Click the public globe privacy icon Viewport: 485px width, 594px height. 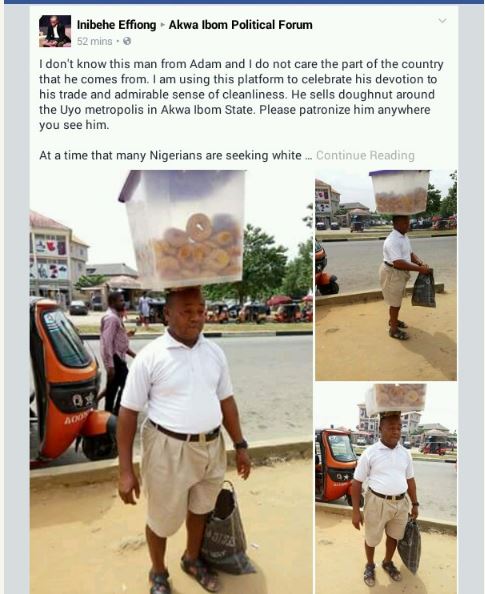coord(127,41)
